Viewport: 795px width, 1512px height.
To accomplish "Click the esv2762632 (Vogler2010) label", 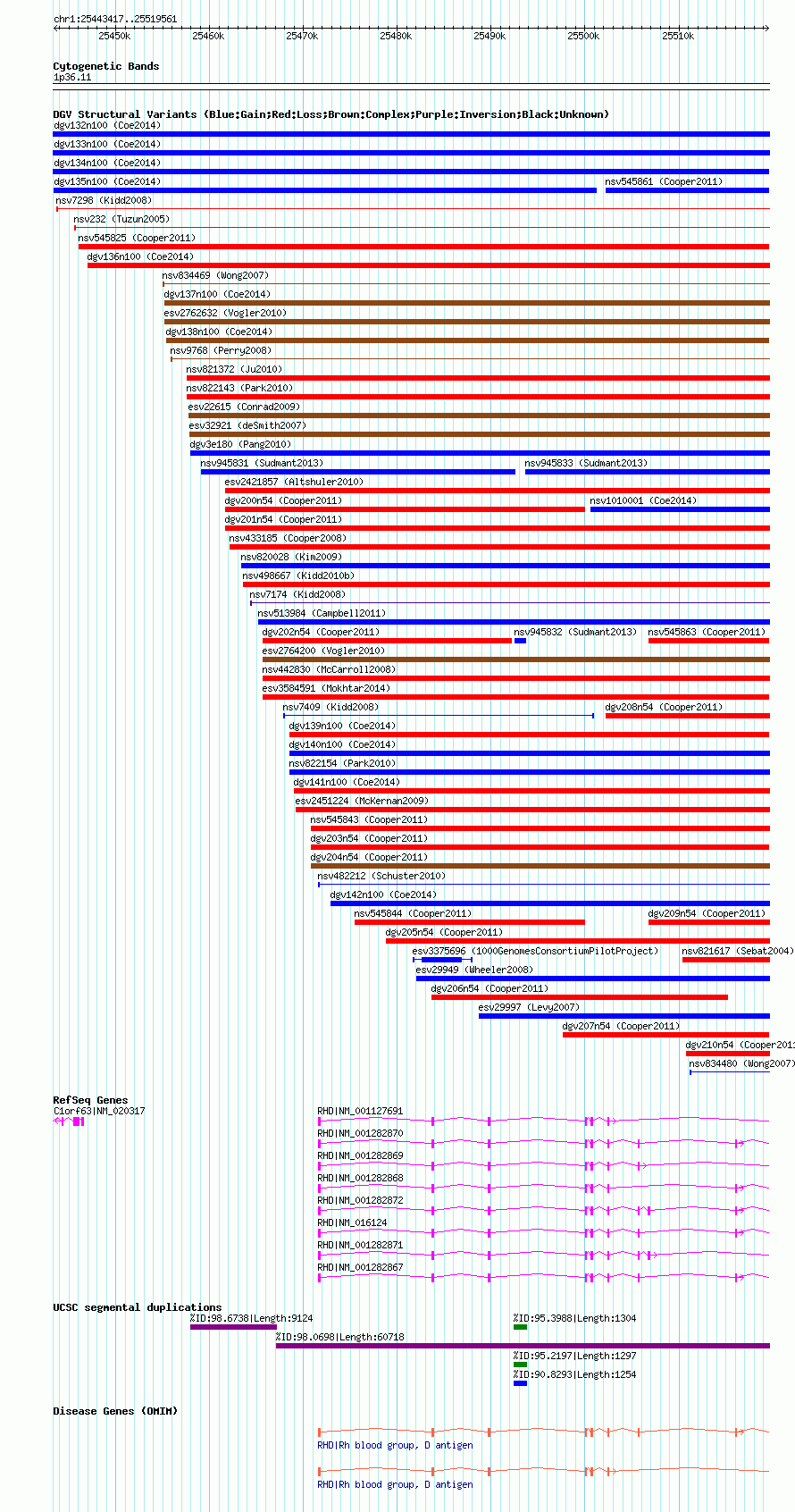I will pos(225,313).
